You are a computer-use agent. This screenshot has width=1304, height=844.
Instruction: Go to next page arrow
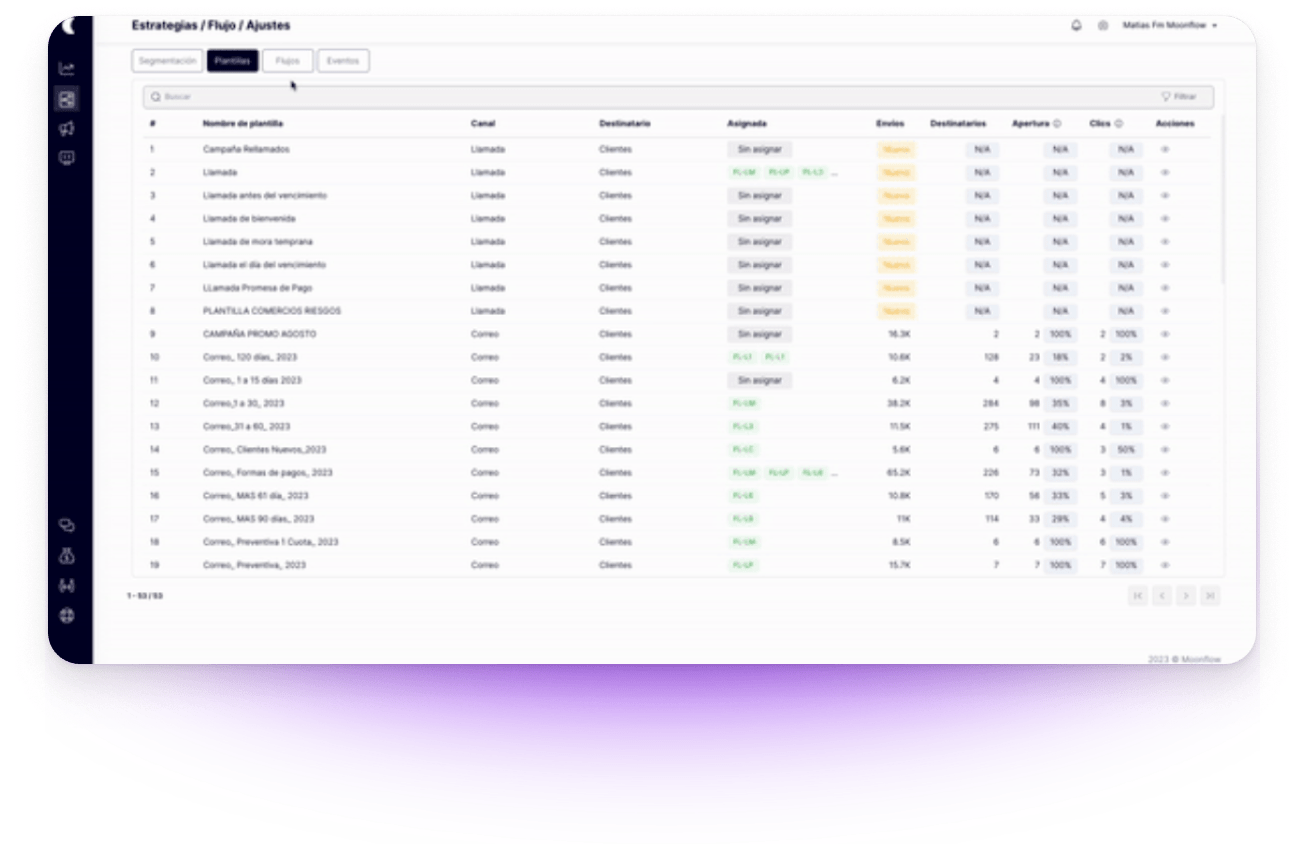(1186, 596)
